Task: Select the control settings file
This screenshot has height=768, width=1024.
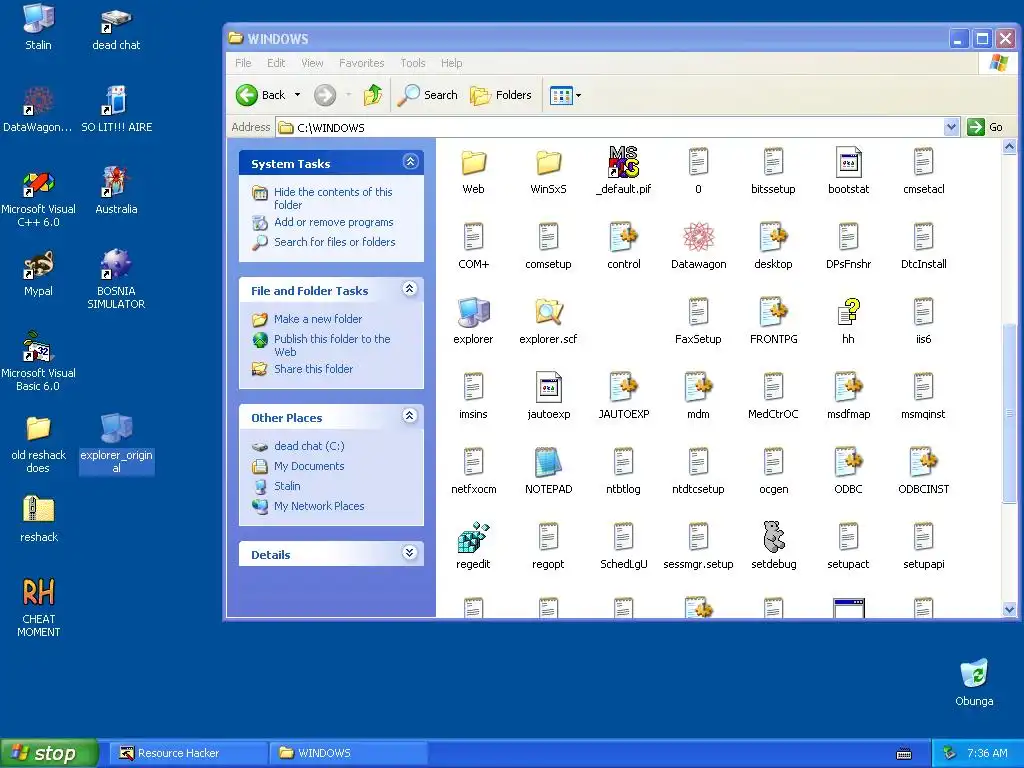Action: pyautogui.click(x=624, y=237)
